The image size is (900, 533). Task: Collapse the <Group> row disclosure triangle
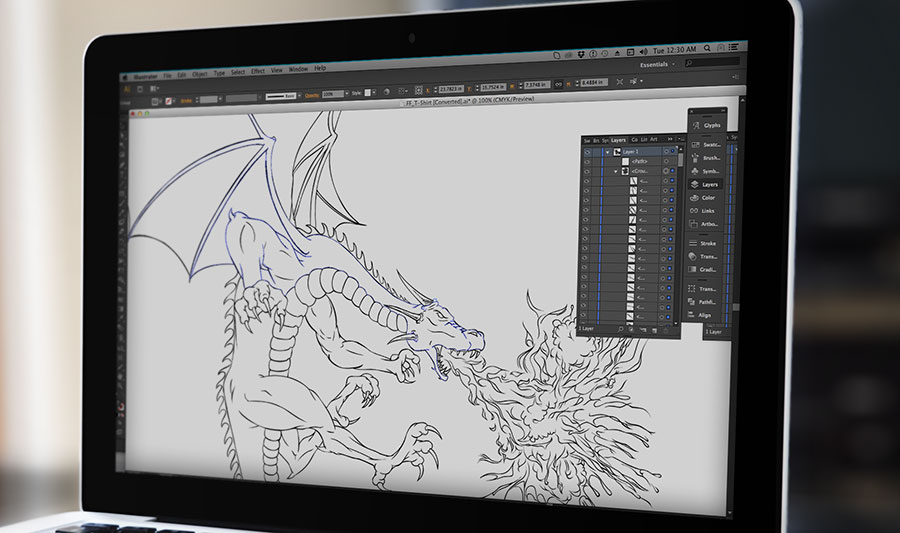tap(616, 171)
